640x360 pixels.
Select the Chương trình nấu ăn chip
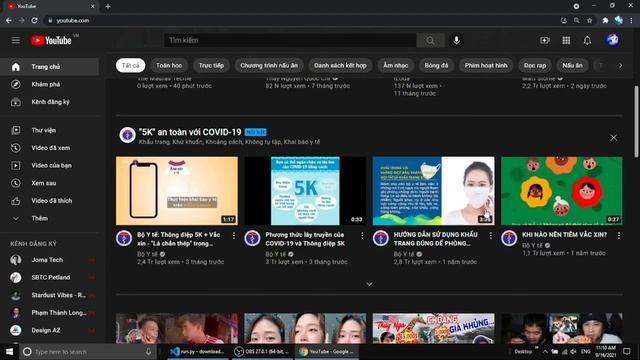click(x=269, y=65)
